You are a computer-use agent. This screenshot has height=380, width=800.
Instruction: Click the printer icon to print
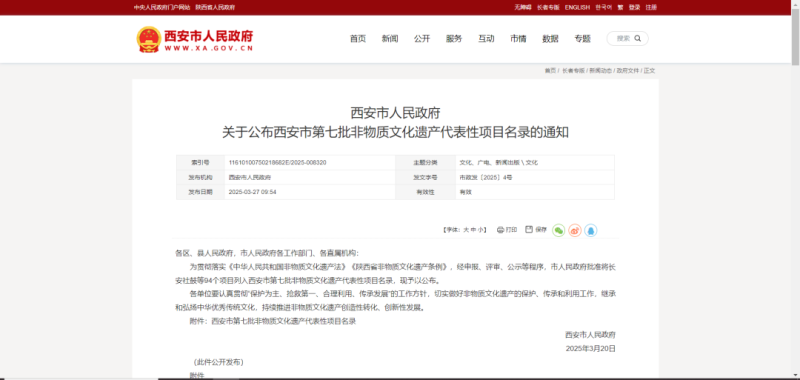click(x=501, y=230)
